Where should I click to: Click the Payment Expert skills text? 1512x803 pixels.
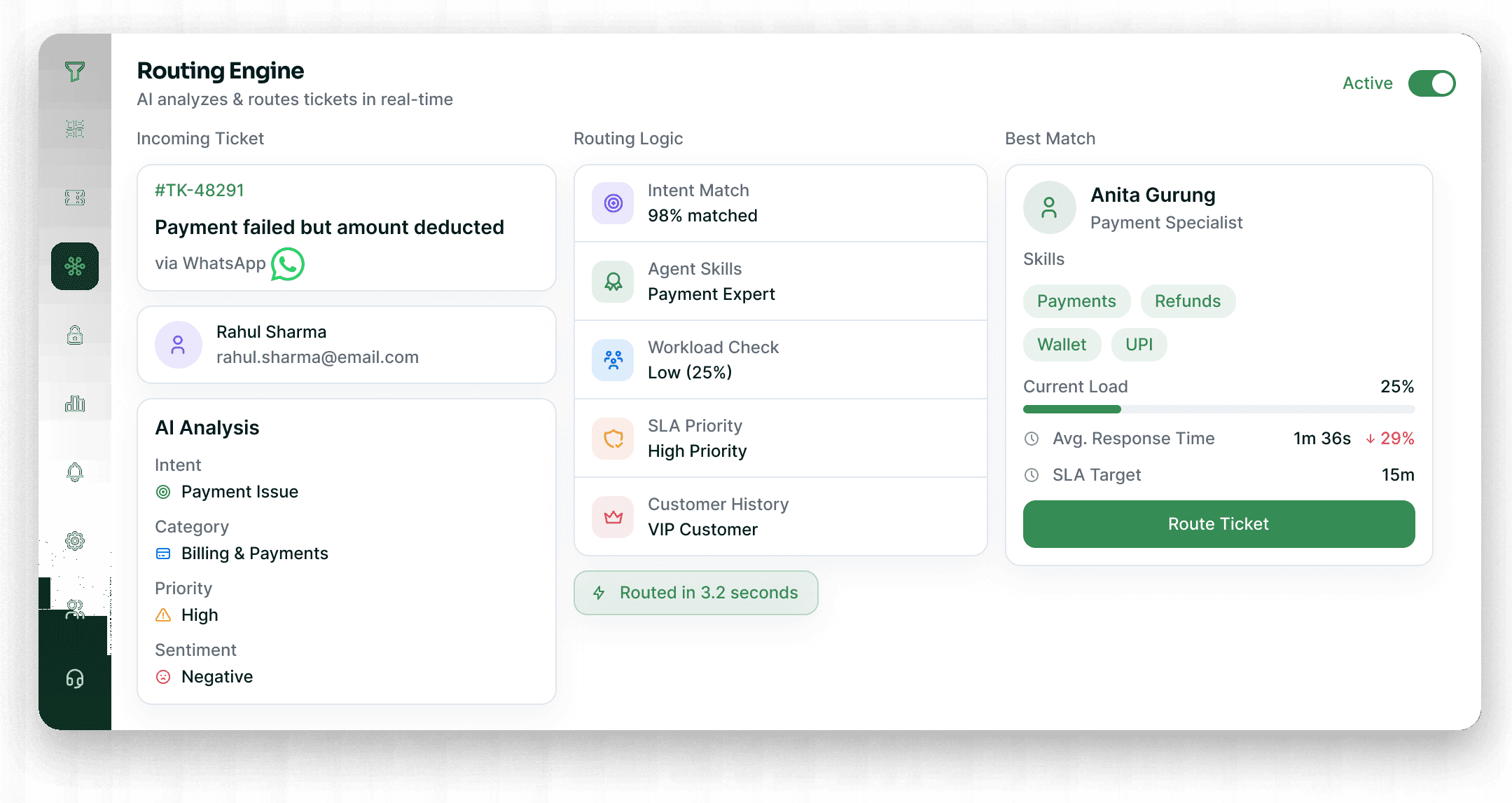[x=712, y=294]
